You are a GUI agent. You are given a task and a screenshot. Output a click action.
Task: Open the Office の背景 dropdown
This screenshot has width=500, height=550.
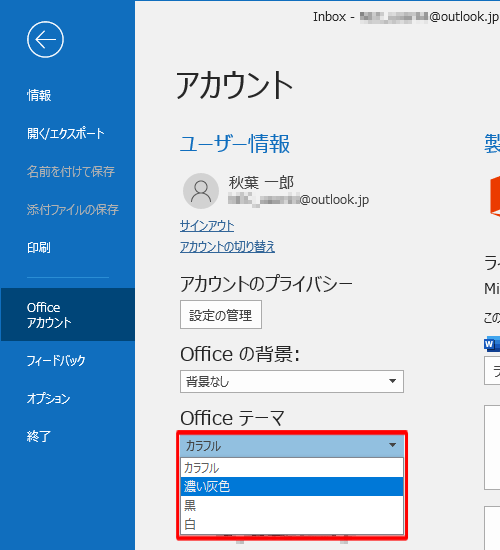292,381
